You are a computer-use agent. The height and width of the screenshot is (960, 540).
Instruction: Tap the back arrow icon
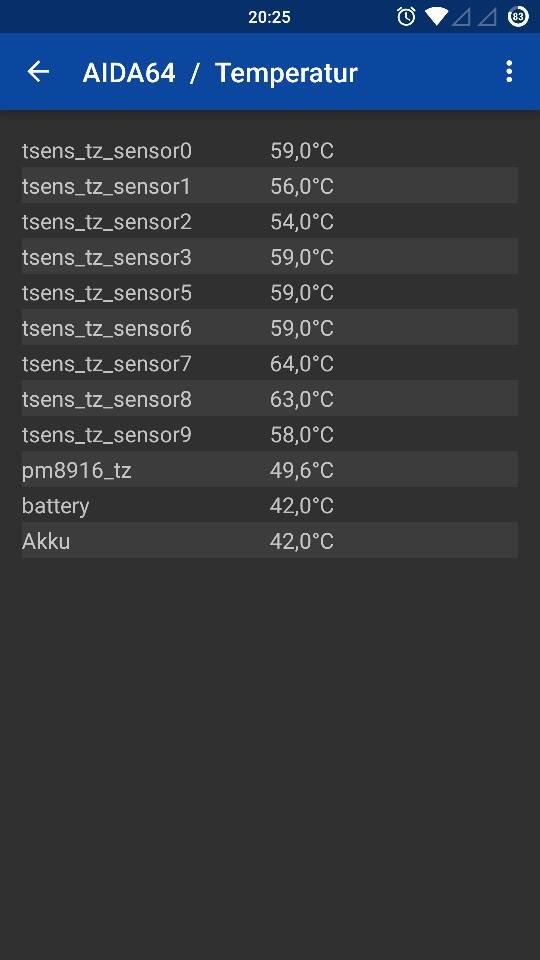coord(38,72)
